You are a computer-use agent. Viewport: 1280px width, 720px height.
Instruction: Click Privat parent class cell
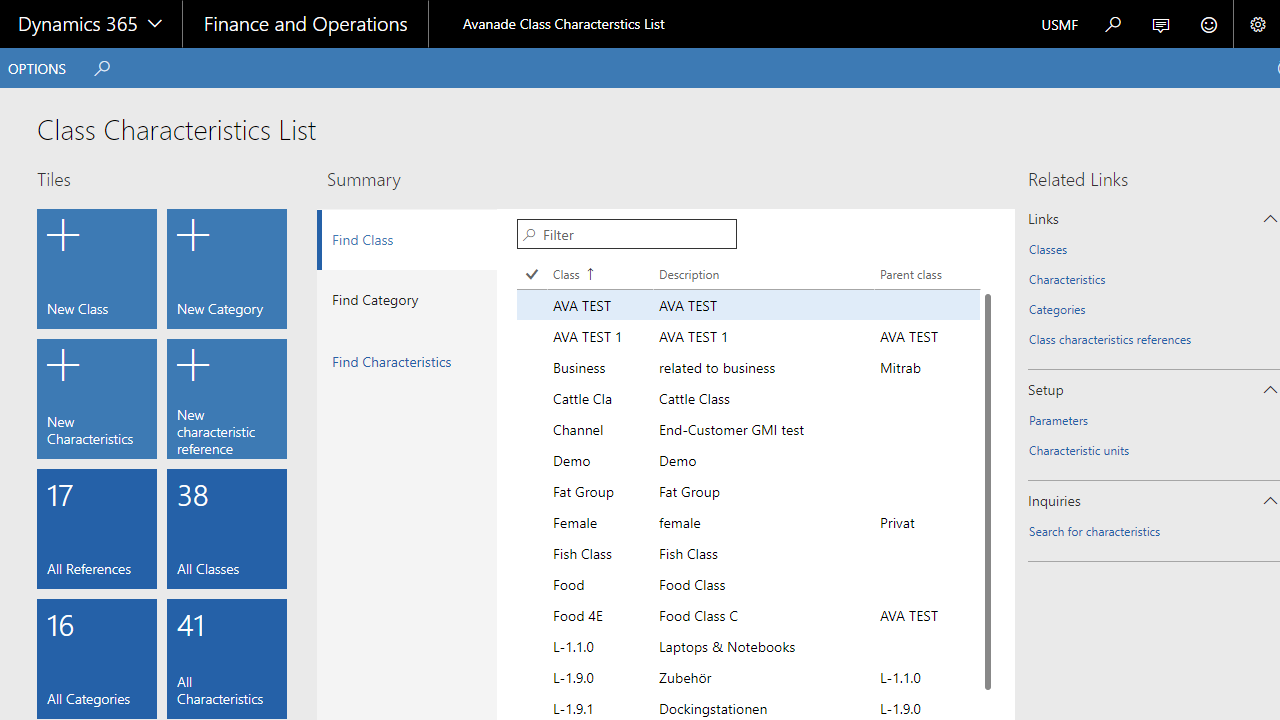coord(897,523)
